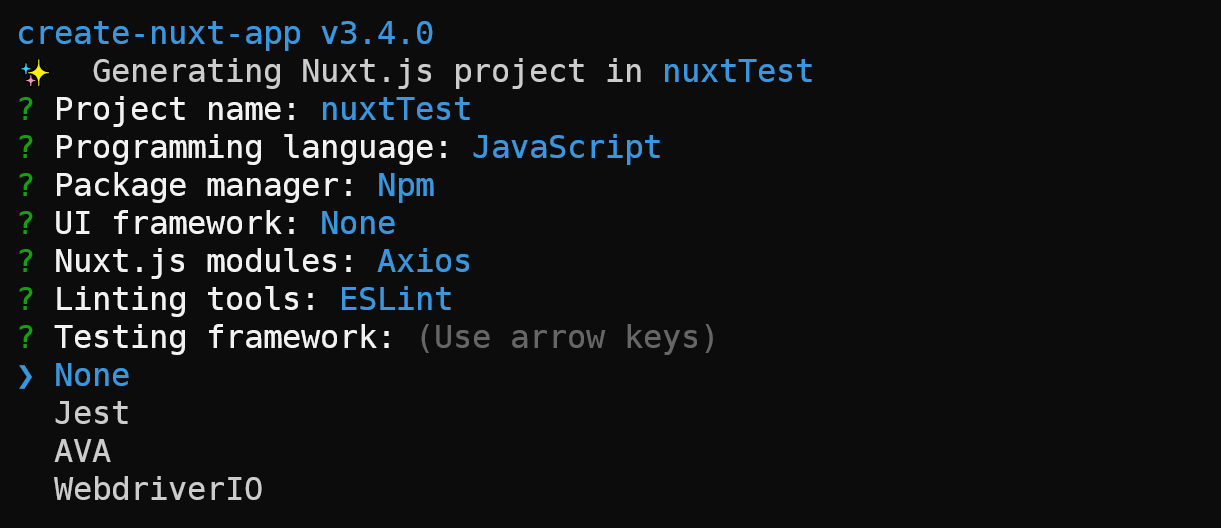Select WebdriverIO from the list

pos(158,490)
